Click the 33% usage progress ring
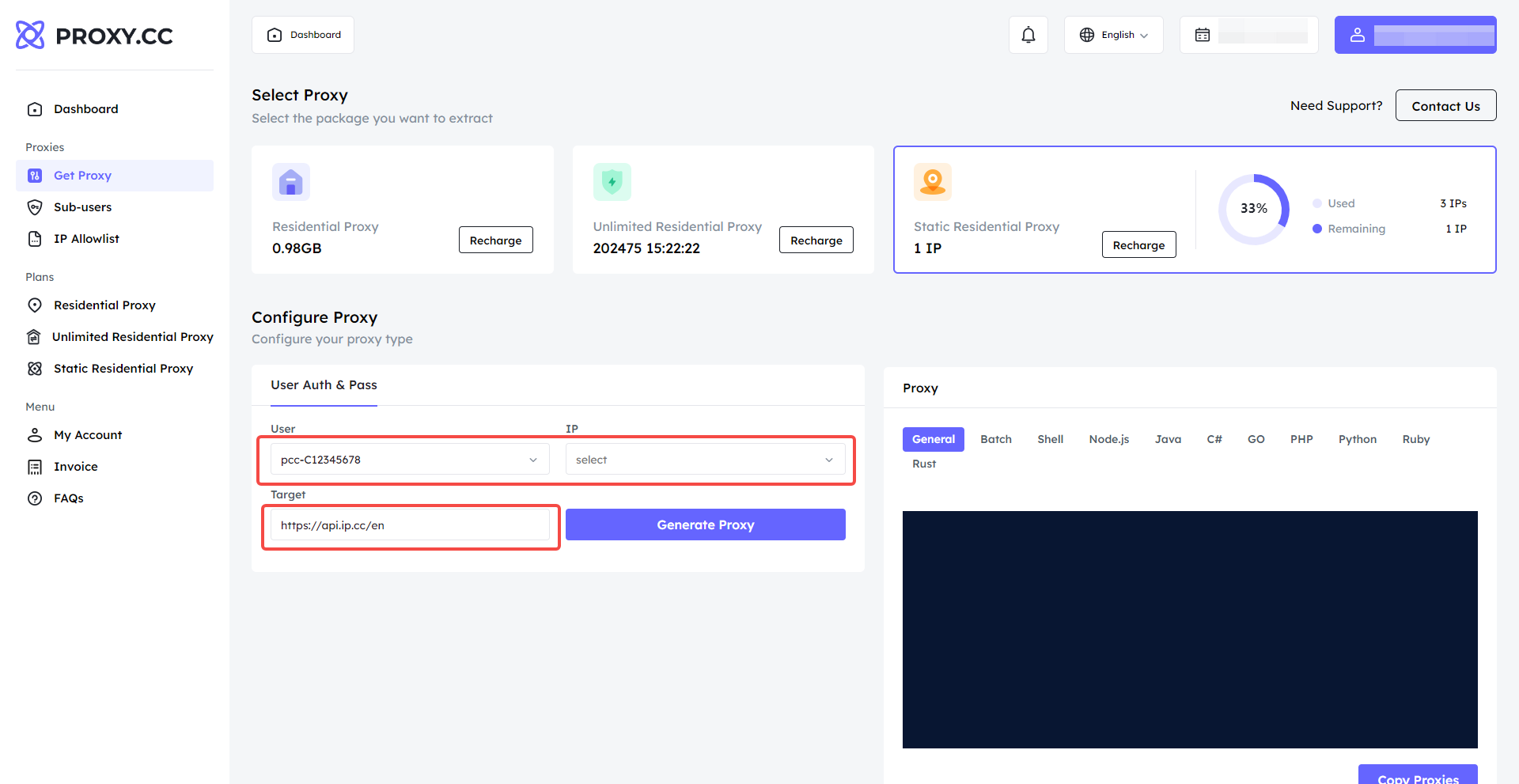 1254,209
